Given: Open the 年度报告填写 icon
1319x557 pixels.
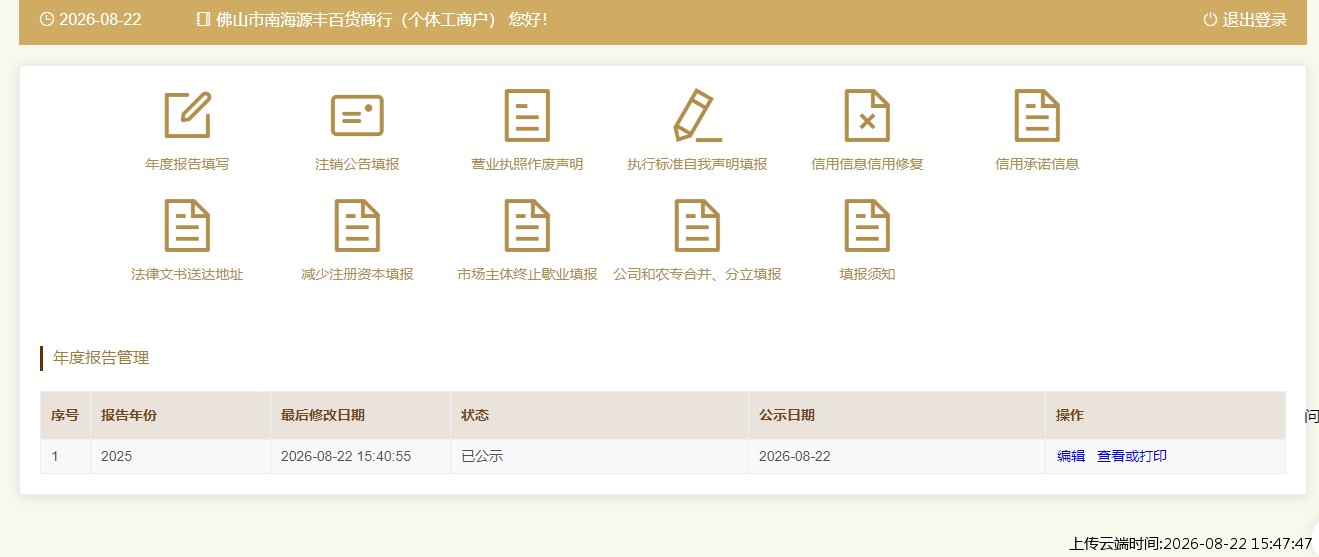Looking at the screenshot, I should pyautogui.click(x=187, y=115).
